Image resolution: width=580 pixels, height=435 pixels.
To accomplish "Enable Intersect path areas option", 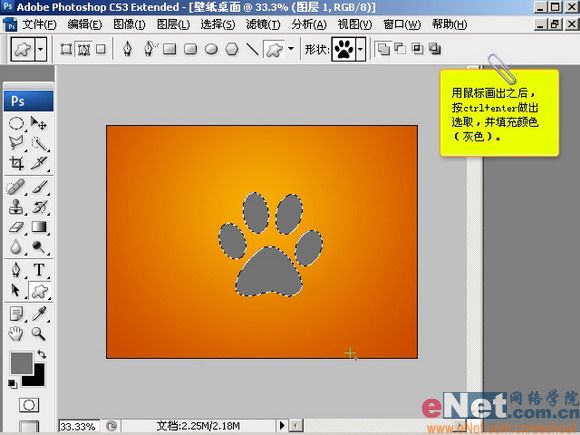I will click(418, 49).
